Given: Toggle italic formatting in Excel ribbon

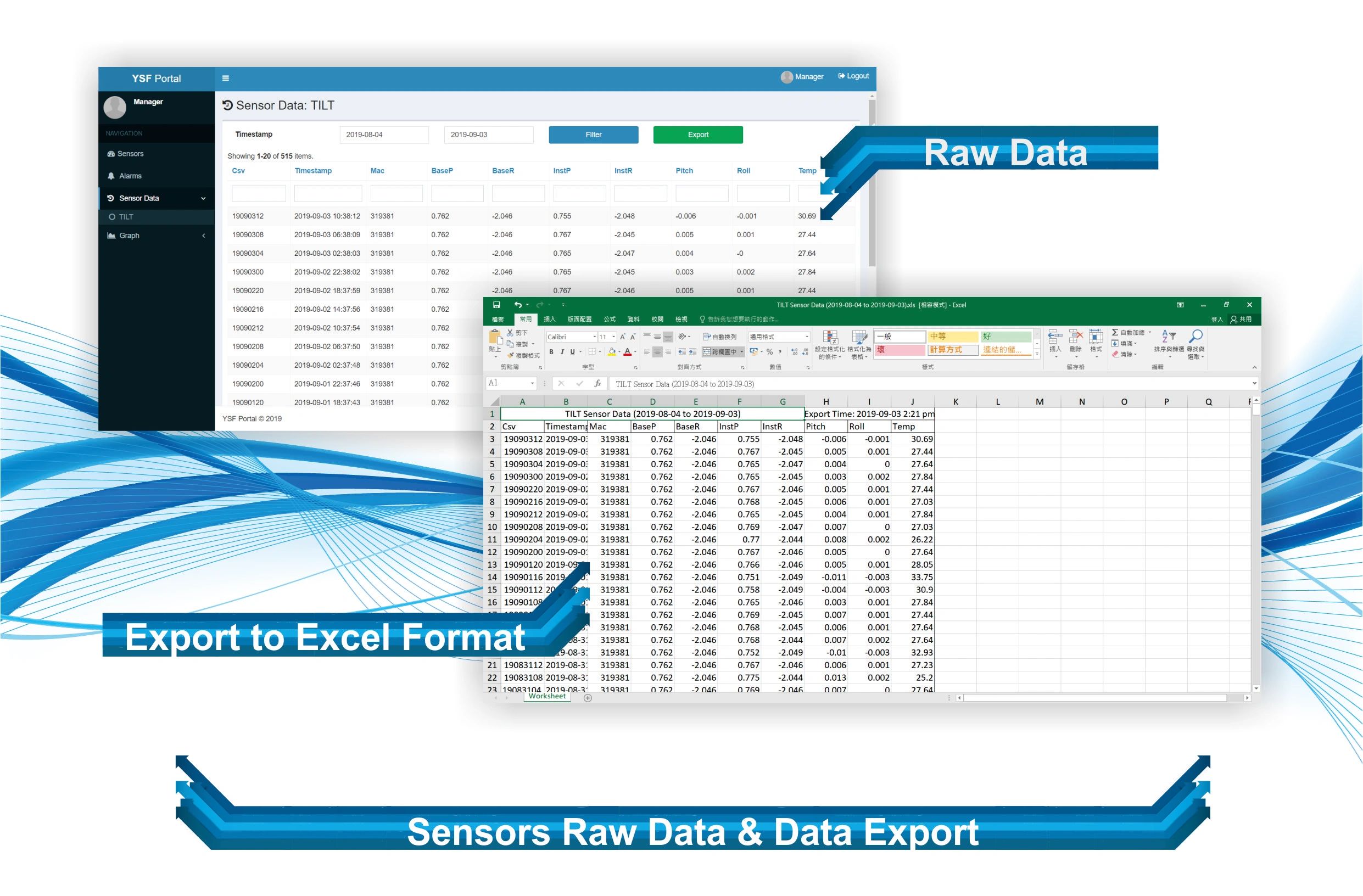Looking at the screenshot, I should tap(562, 351).
